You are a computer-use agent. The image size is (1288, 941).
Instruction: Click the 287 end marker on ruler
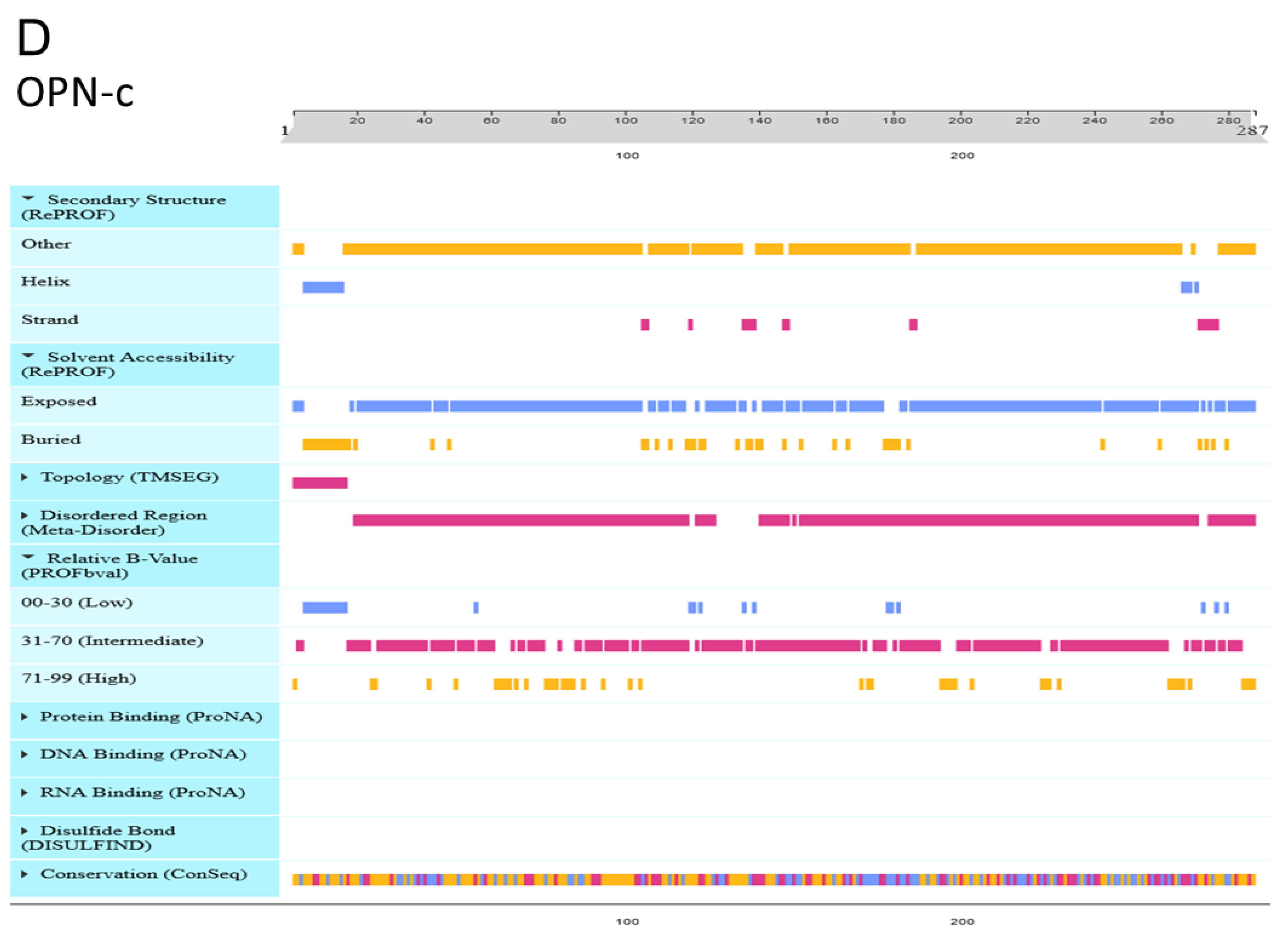coord(1252,131)
